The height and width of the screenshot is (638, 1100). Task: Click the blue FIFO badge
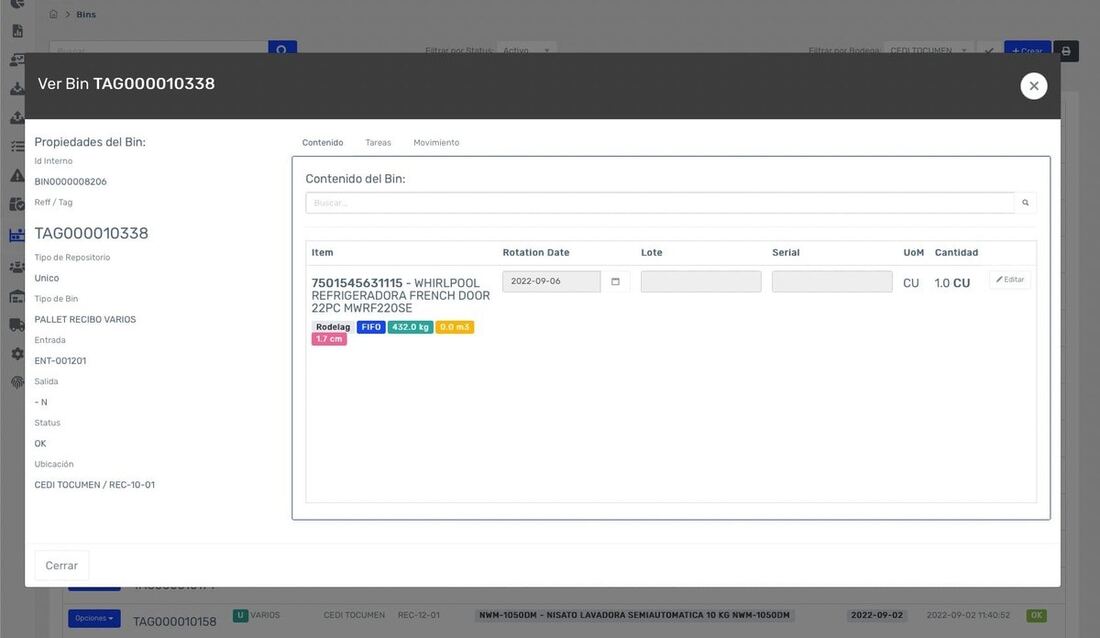tap(371, 327)
